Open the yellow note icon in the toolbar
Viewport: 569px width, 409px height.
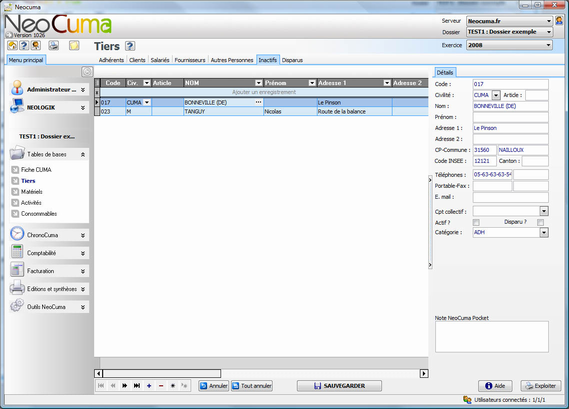click(74, 45)
